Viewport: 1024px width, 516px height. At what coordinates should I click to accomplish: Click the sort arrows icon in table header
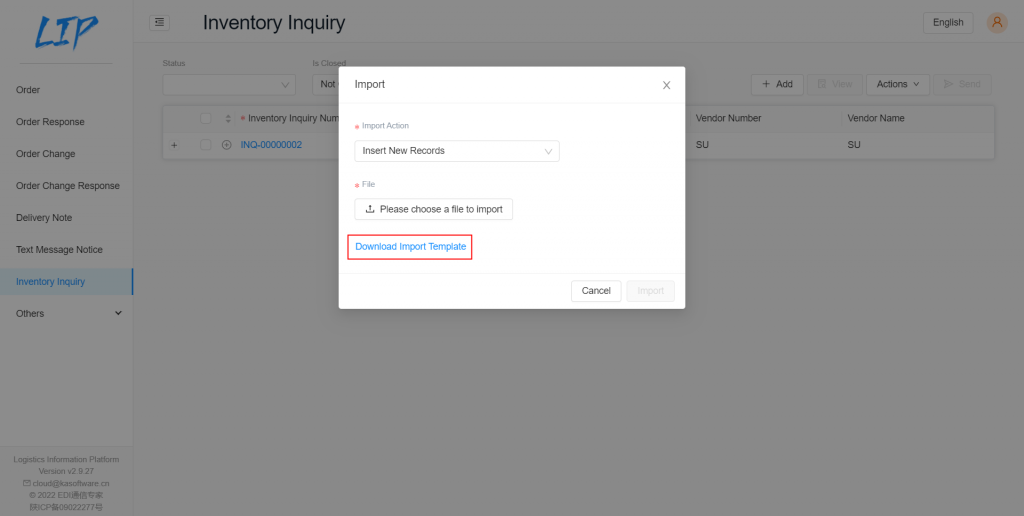(x=228, y=119)
